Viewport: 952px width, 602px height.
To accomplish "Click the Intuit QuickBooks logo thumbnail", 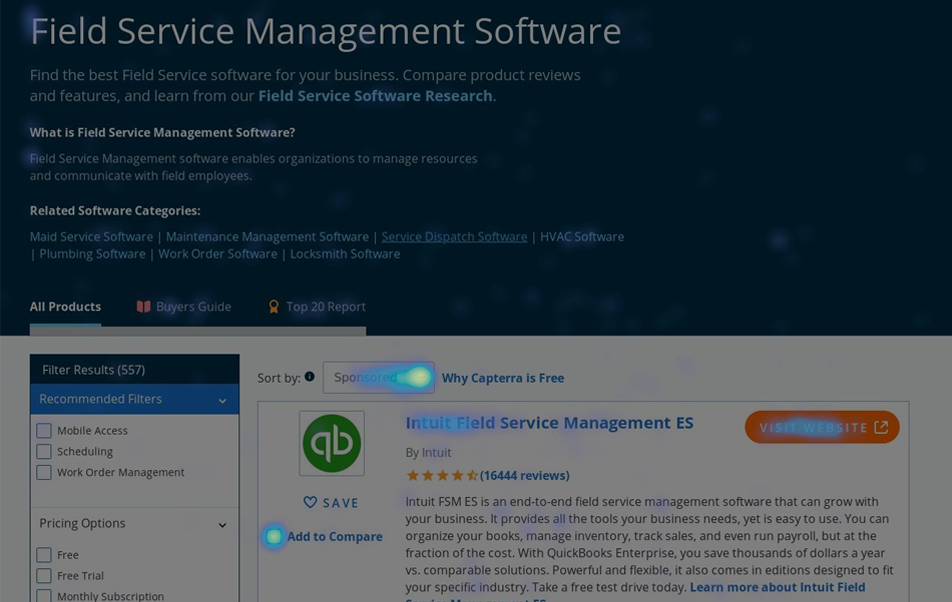I will (x=332, y=443).
